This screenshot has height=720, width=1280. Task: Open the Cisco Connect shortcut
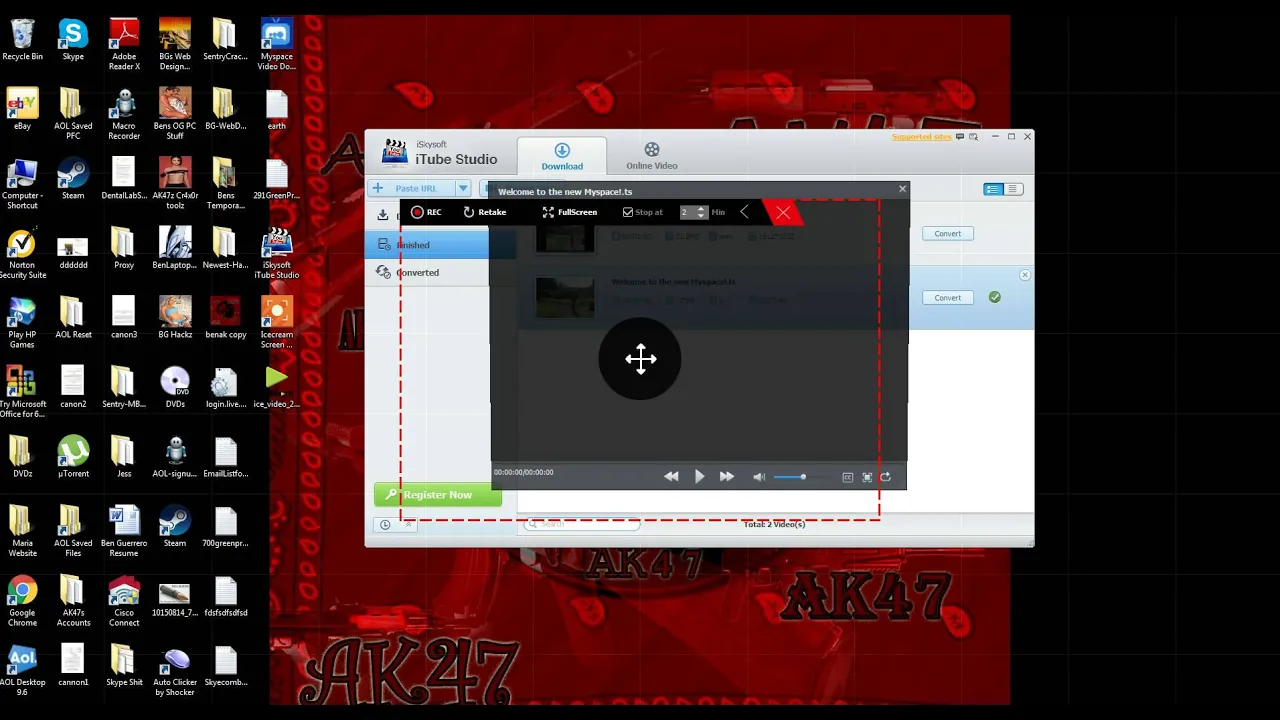[124, 601]
